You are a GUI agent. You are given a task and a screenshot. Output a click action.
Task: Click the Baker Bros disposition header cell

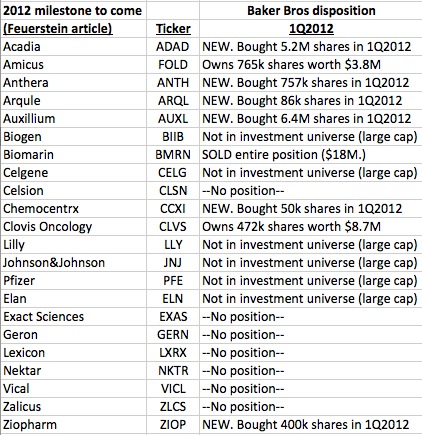click(311, 11)
